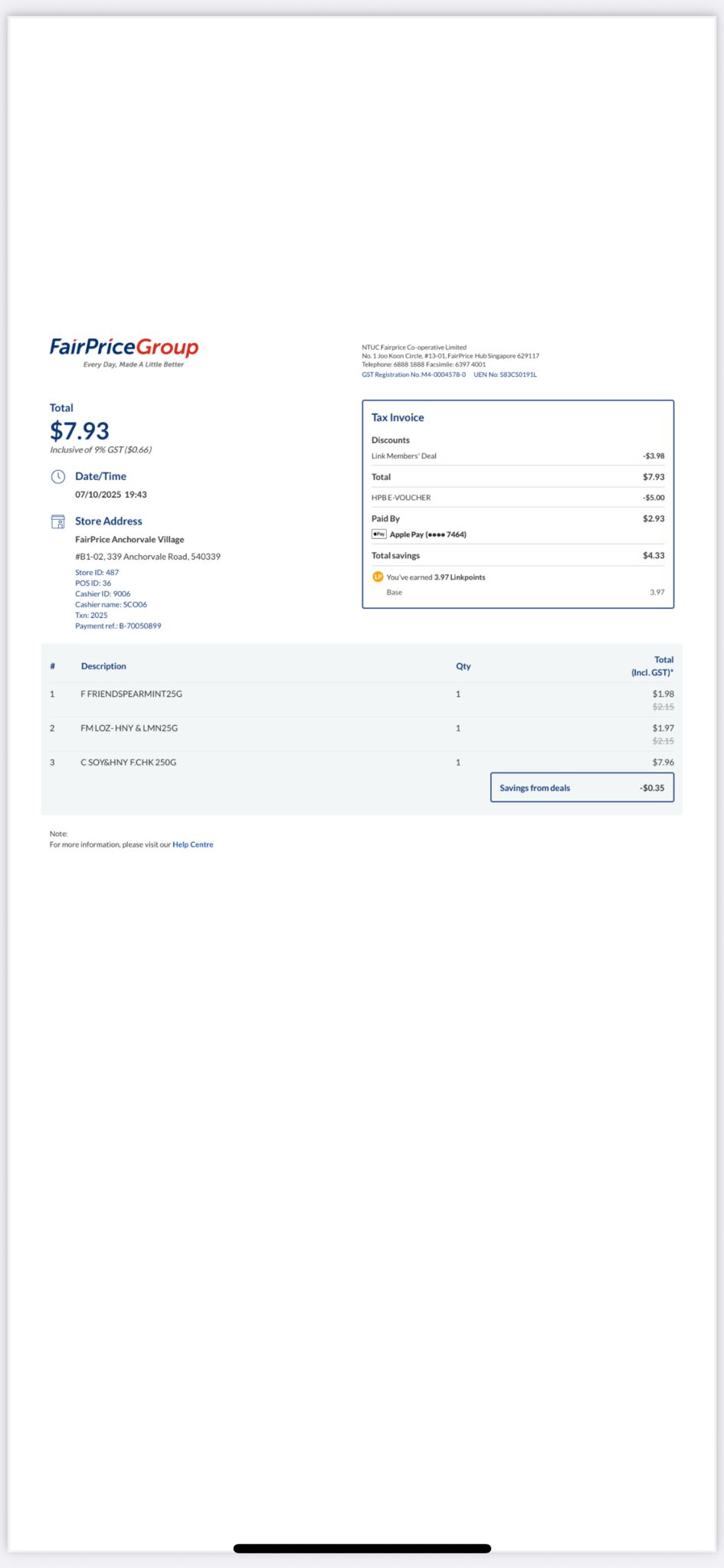
Task: Click the Total (Incl. GST) column header
Action: pyautogui.click(x=652, y=666)
